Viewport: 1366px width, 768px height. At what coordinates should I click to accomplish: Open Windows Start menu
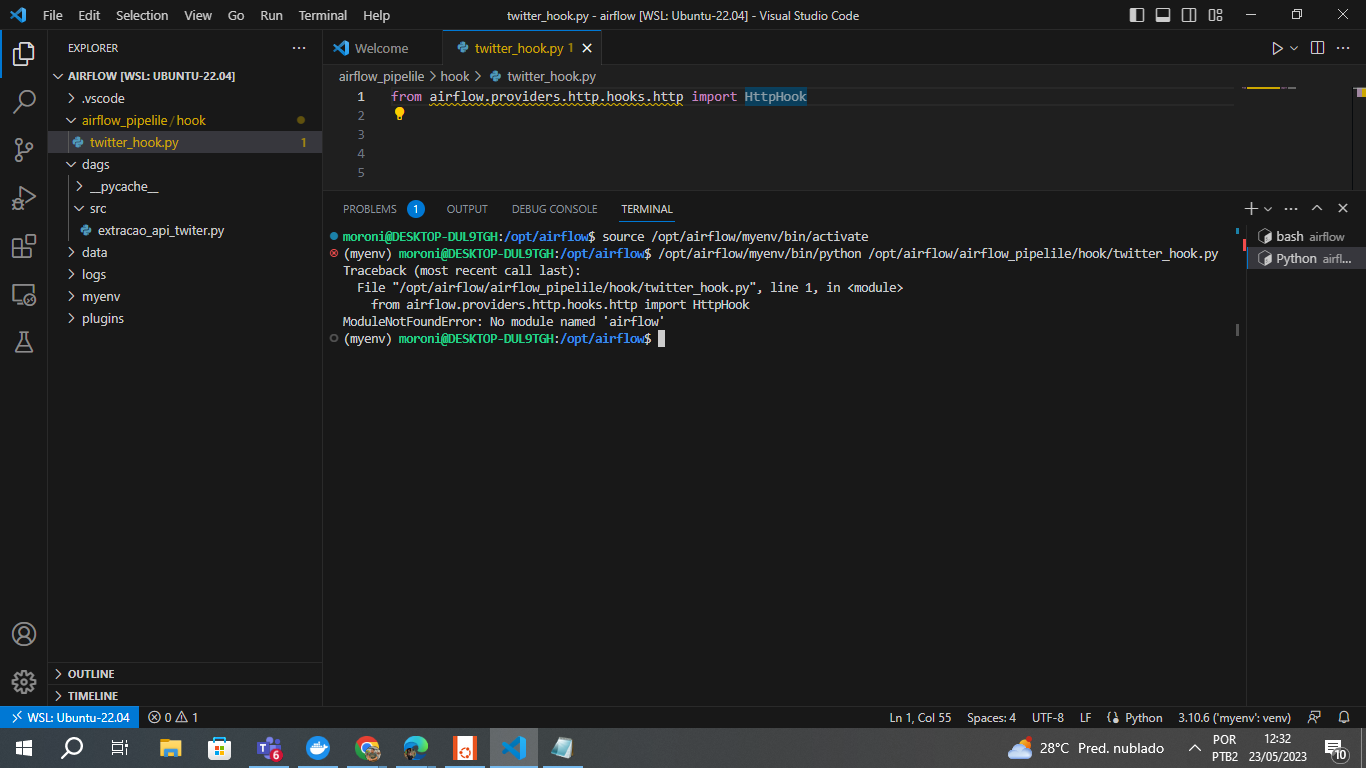tap(24, 748)
